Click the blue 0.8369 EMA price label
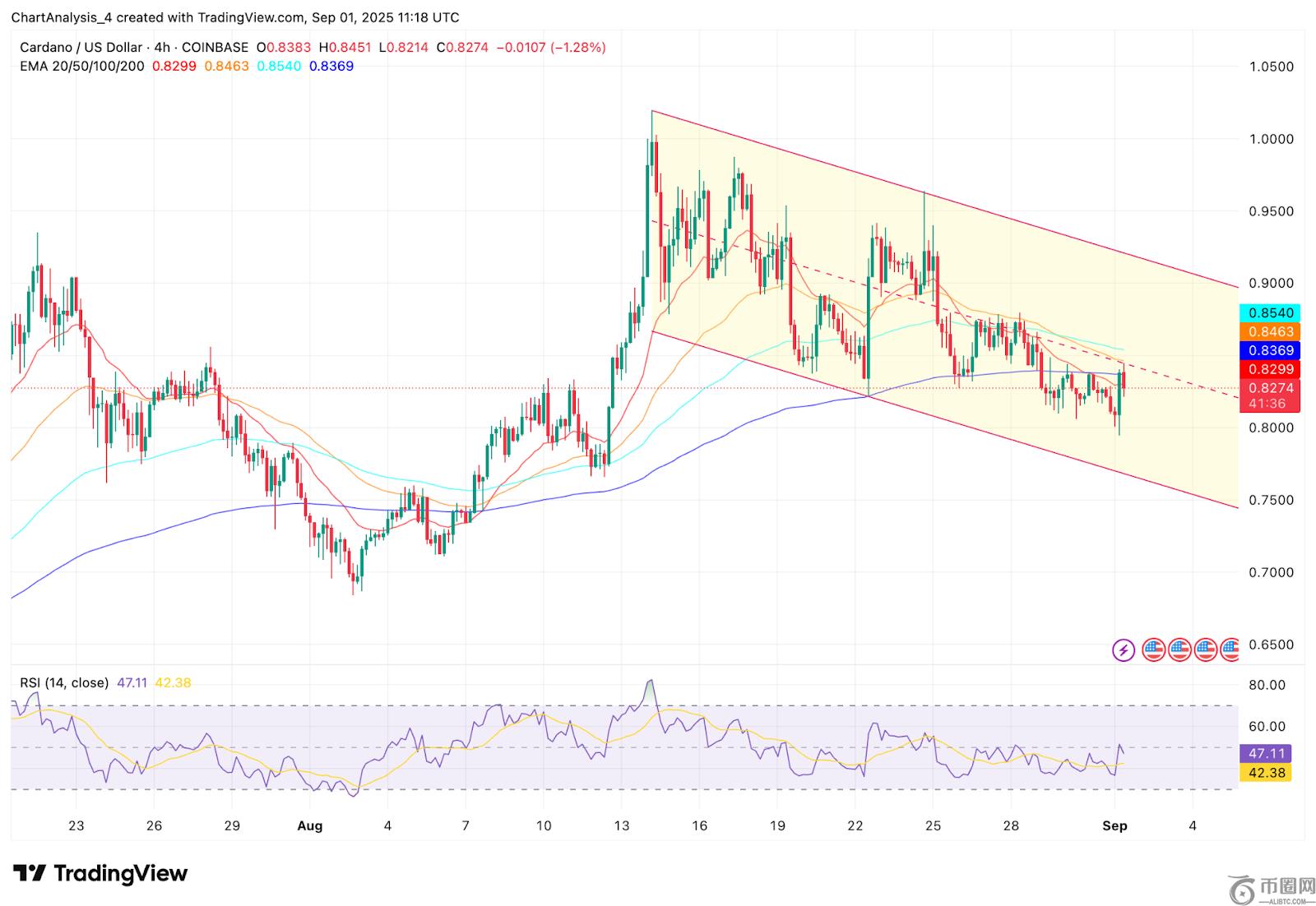This screenshot has width=1316, height=906. click(1270, 351)
